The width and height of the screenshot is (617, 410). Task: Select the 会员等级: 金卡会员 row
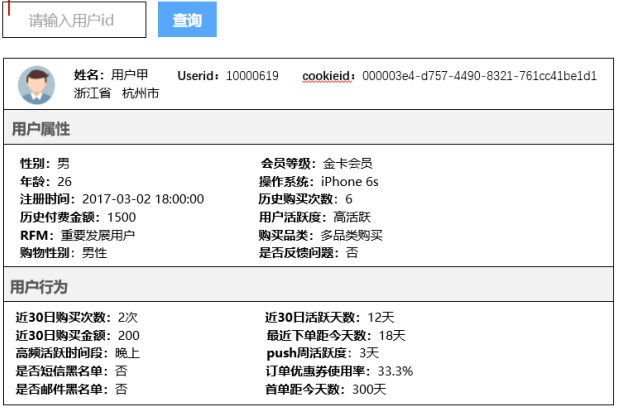(316, 163)
